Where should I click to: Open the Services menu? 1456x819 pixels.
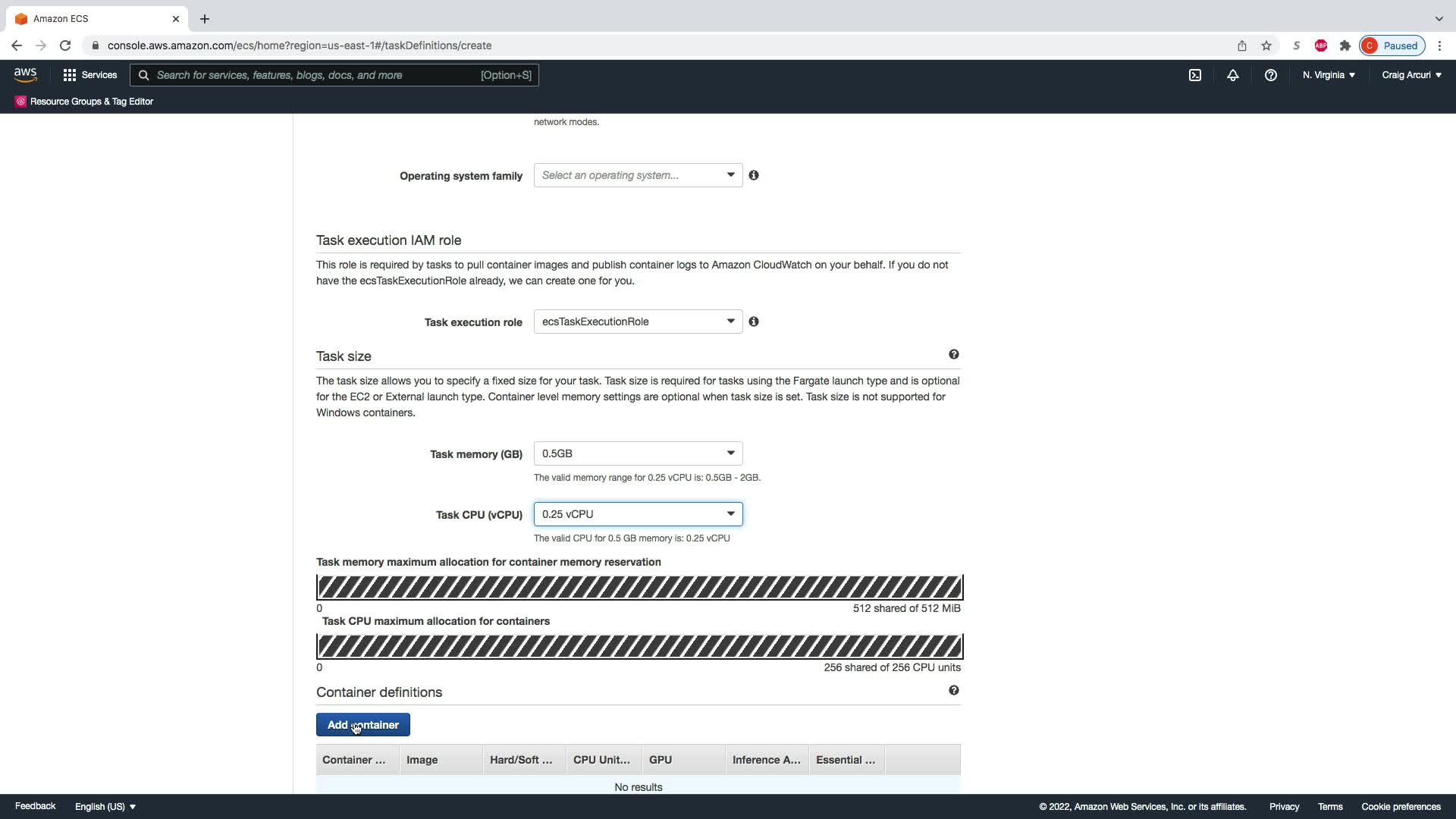90,75
